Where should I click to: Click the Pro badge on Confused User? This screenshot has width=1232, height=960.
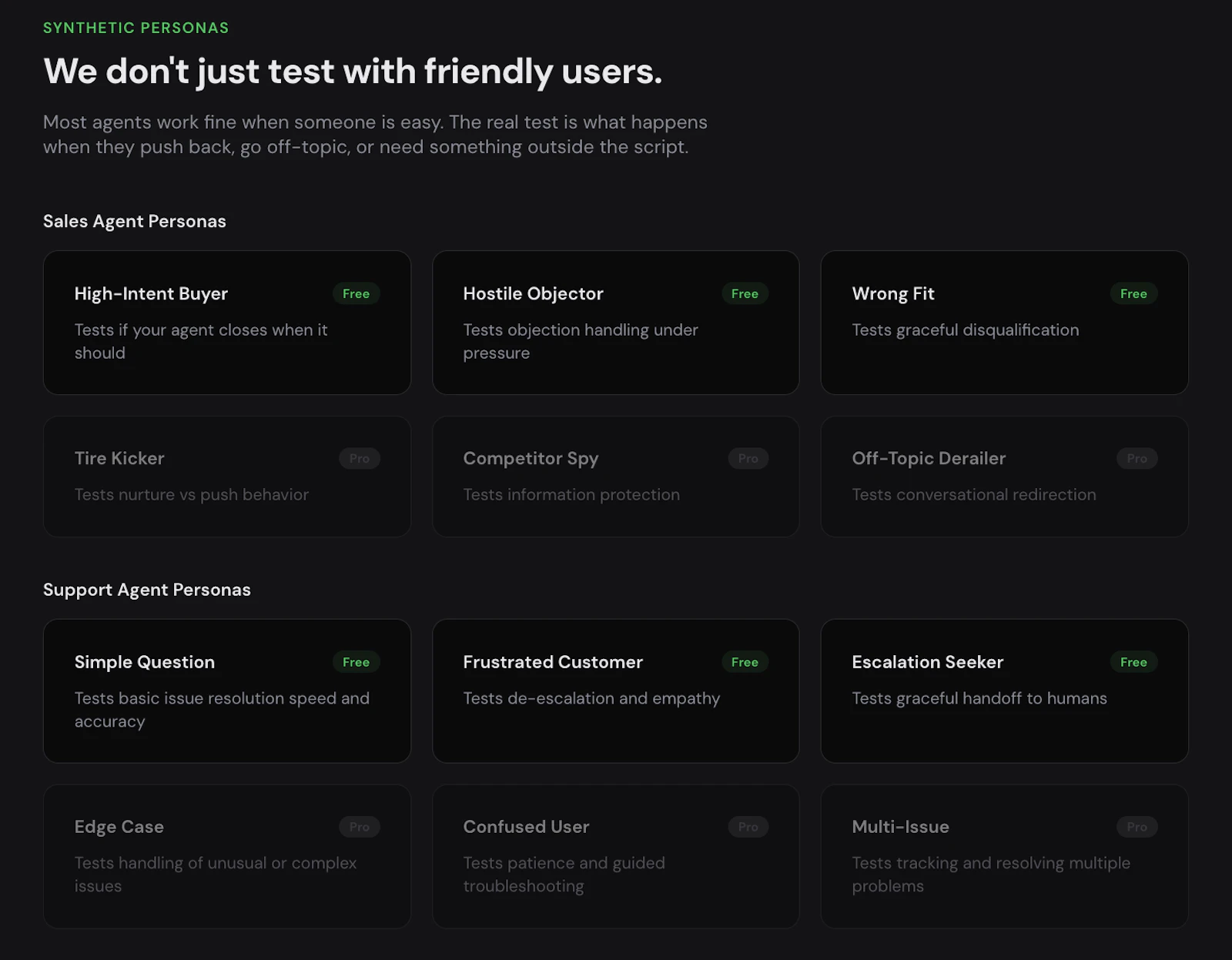pyautogui.click(x=748, y=827)
